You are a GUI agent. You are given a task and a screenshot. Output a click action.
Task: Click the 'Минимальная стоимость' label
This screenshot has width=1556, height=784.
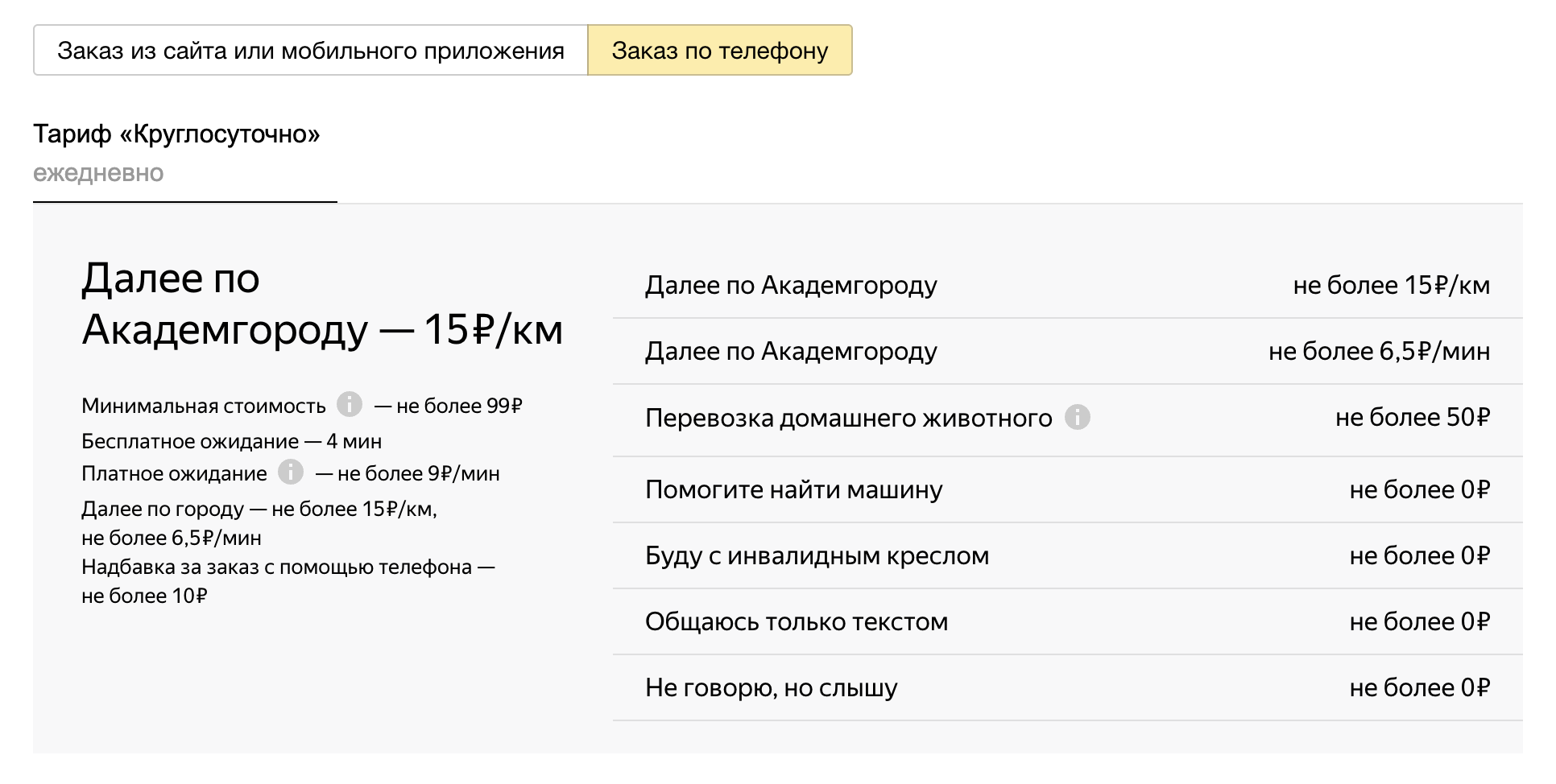click(204, 406)
